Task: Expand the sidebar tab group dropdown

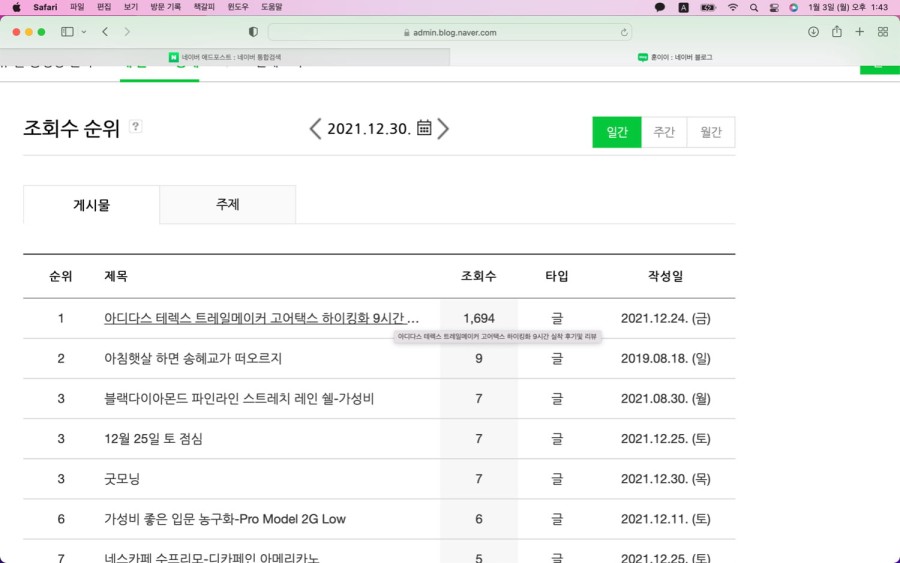Action: pos(84,32)
